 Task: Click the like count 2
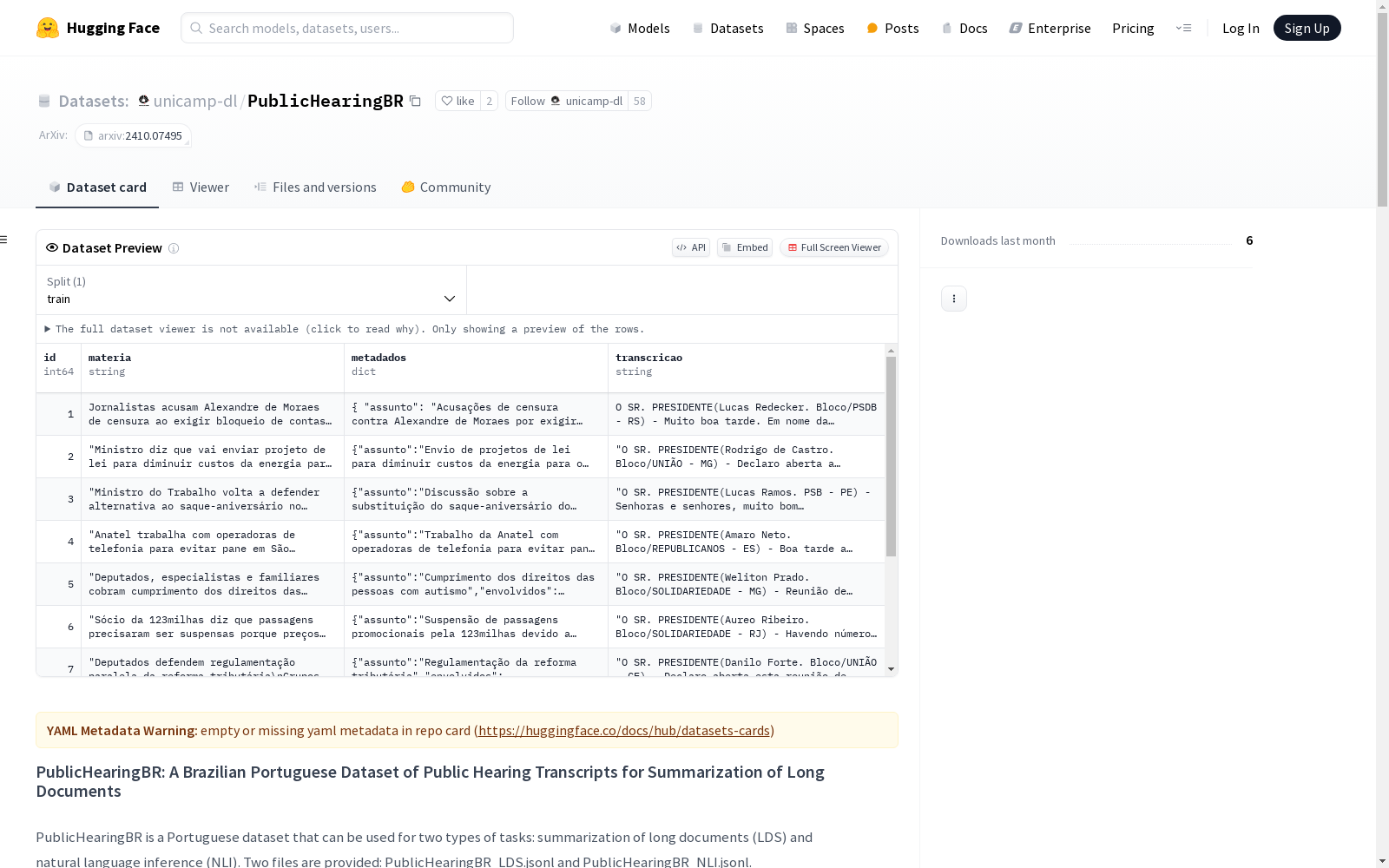coord(490,101)
